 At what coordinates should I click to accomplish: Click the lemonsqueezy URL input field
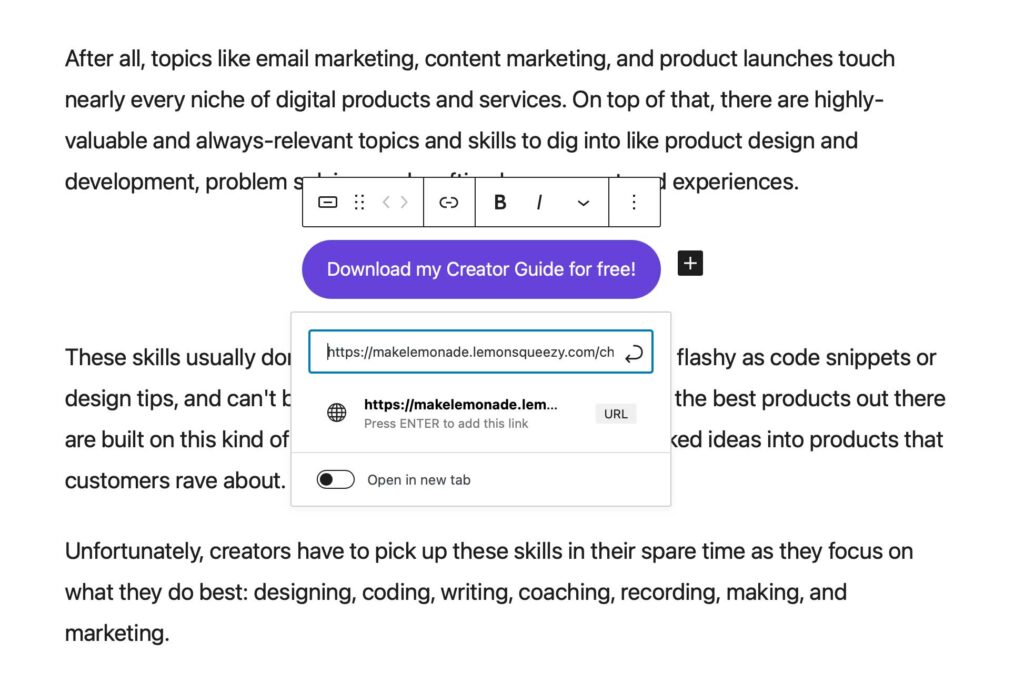(x=481, y=352)
